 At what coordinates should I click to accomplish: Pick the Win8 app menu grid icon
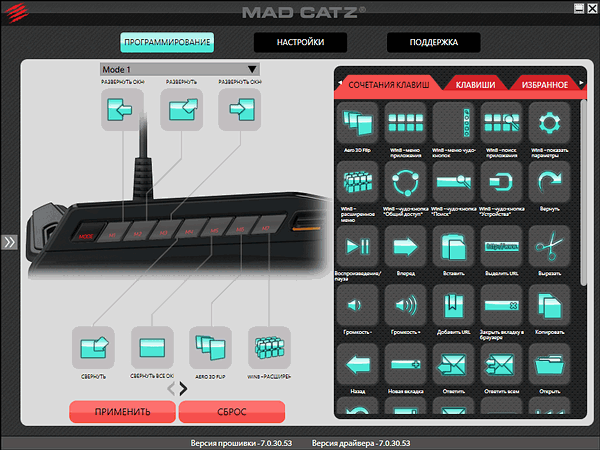[x=406, y=123]
